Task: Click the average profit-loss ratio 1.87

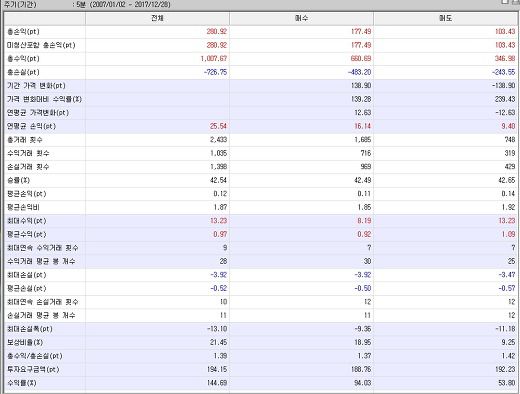Action: 220,207
